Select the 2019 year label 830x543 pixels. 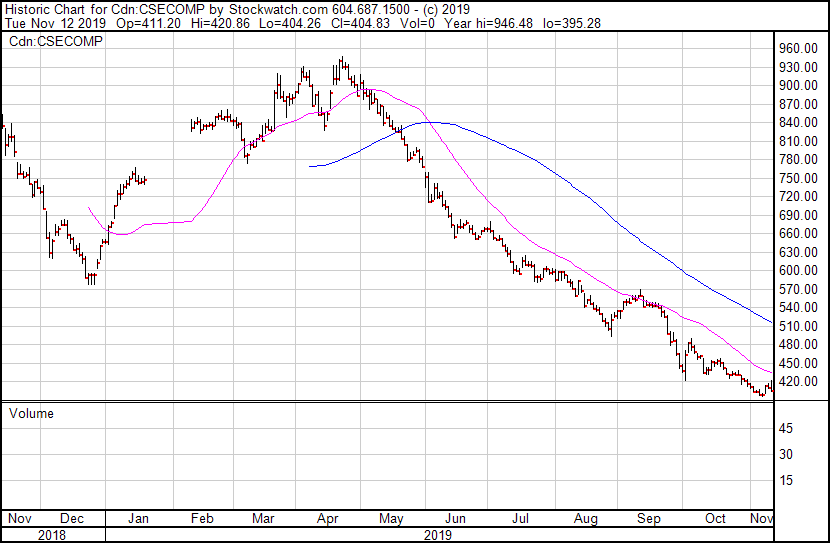point(438,535)
